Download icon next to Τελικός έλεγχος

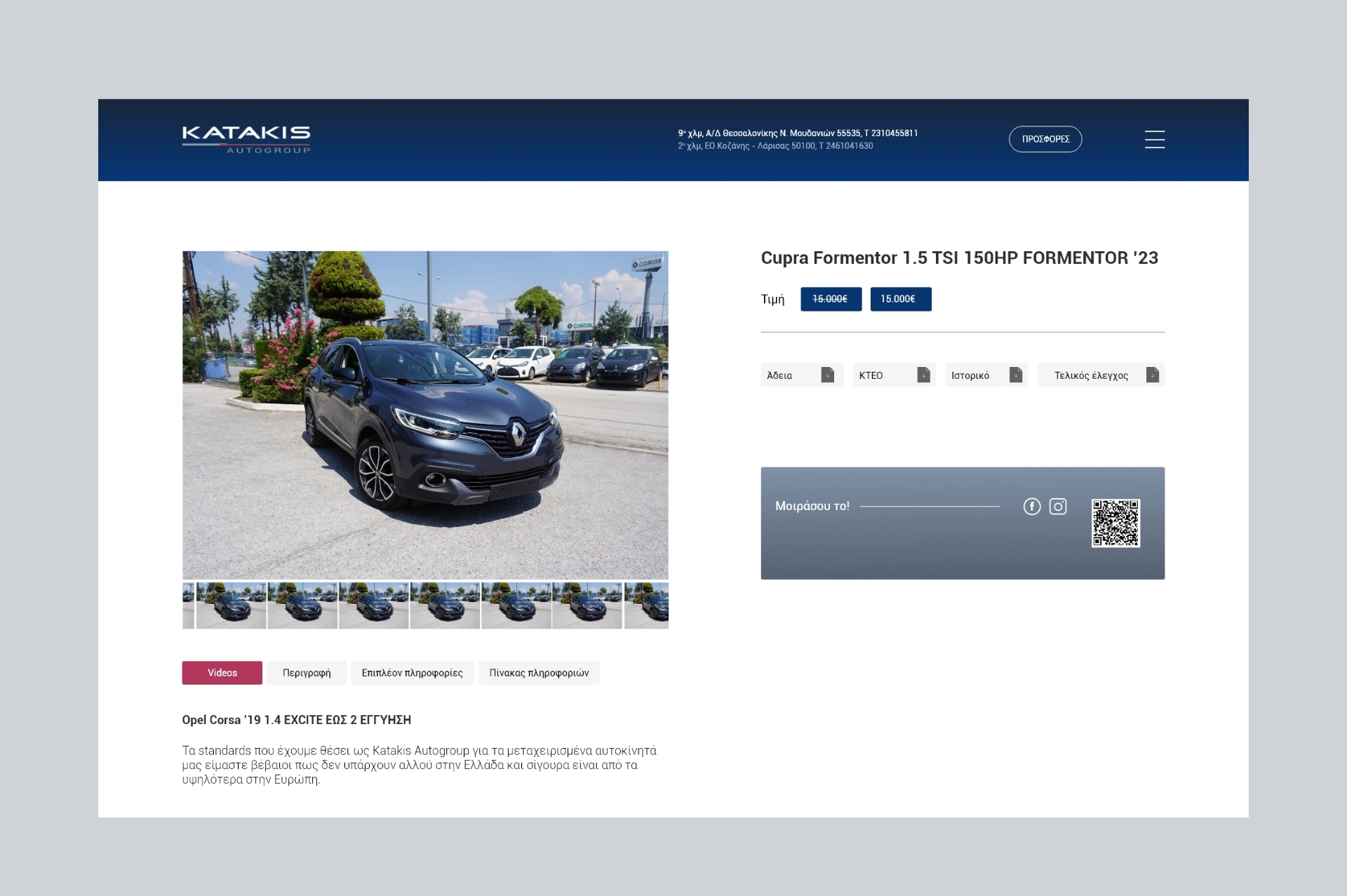[x=1152, y=375]
